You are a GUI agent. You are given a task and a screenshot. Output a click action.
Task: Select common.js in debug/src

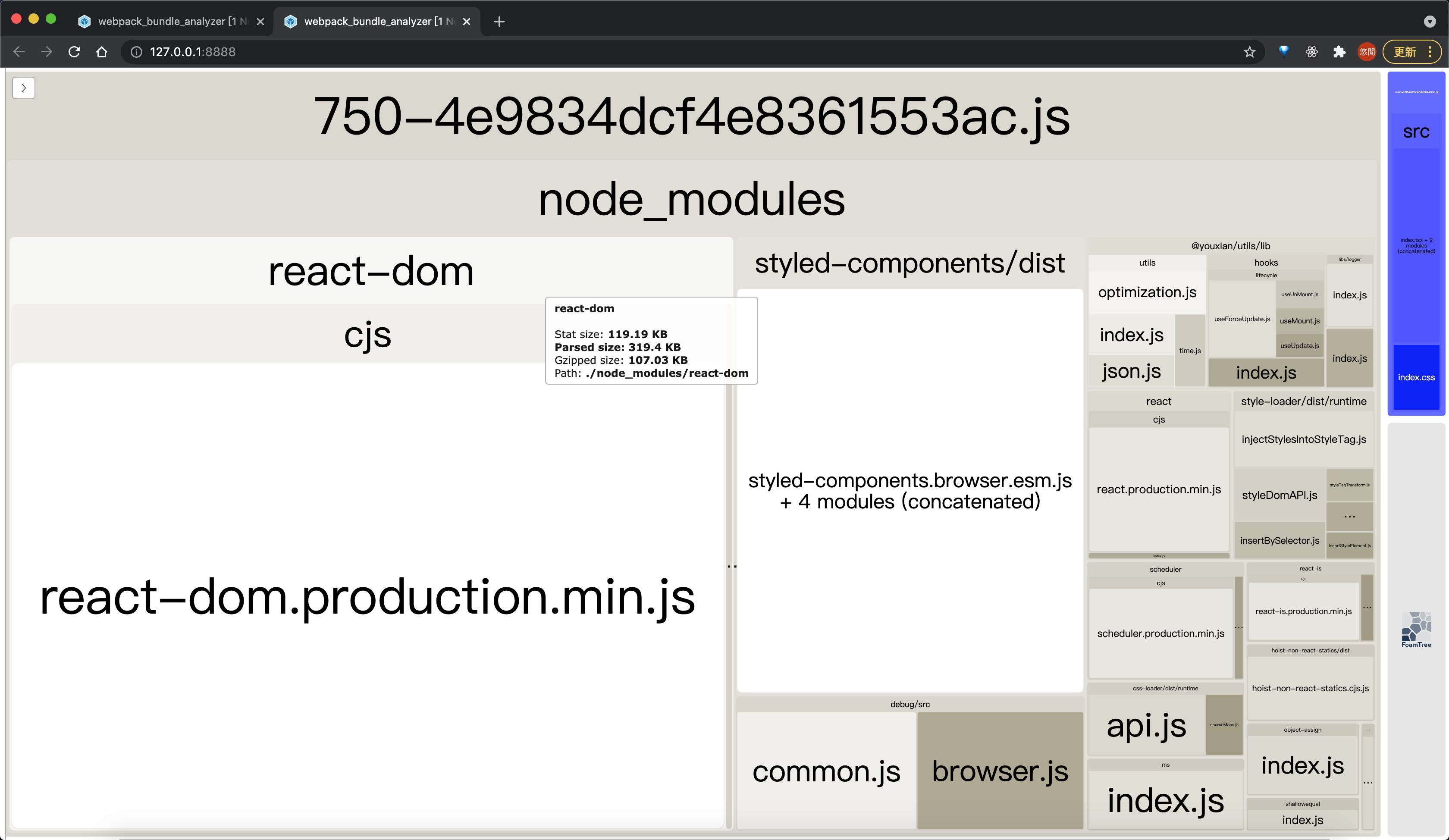(826, 771)
